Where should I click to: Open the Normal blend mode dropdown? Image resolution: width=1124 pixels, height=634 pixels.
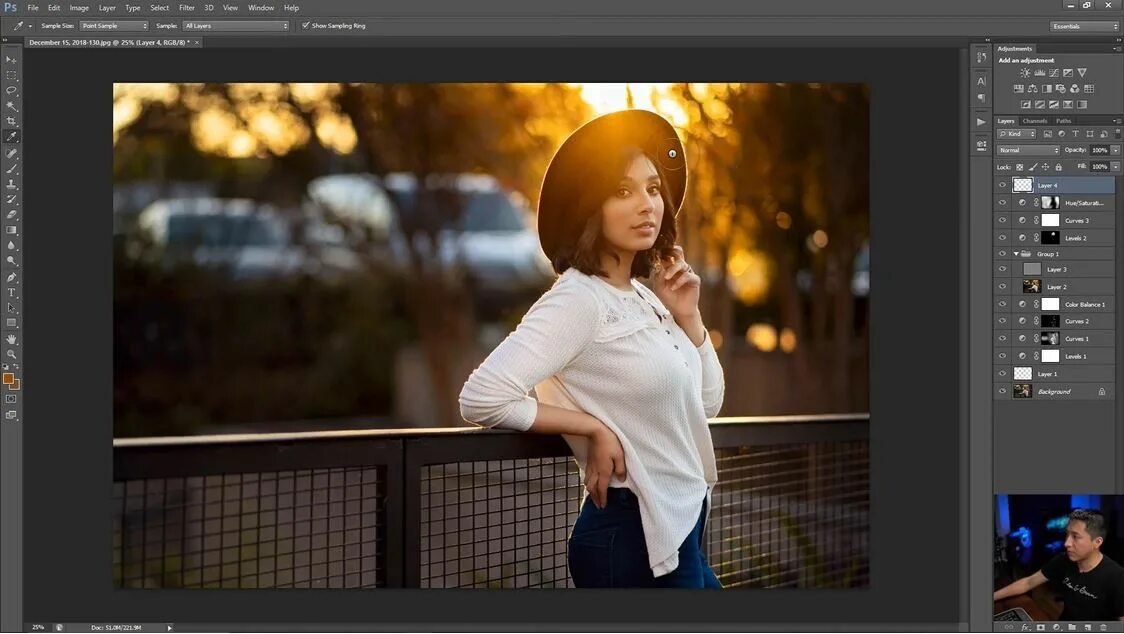point(1028,150)
